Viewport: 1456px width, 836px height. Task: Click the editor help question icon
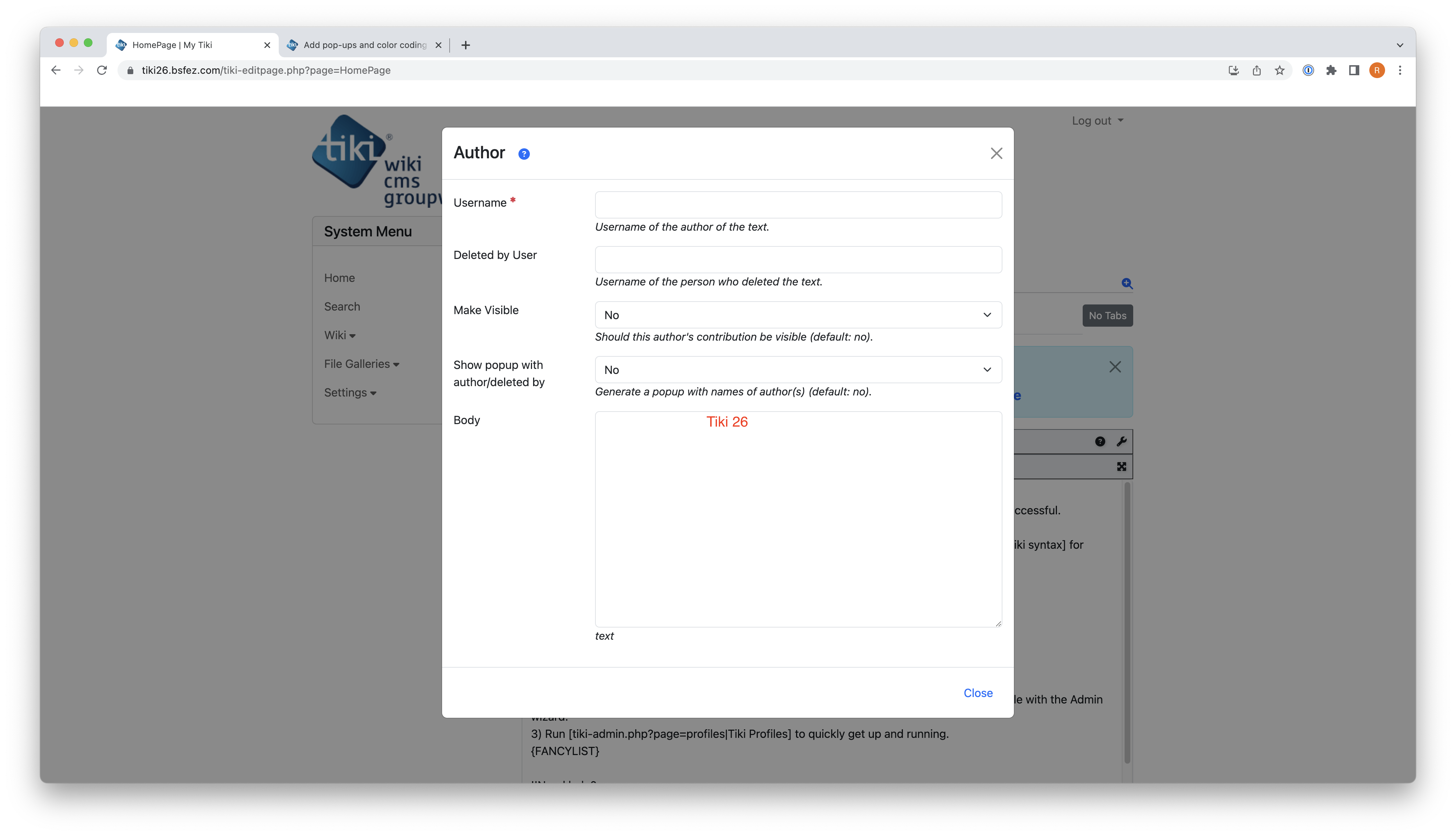1100,442
